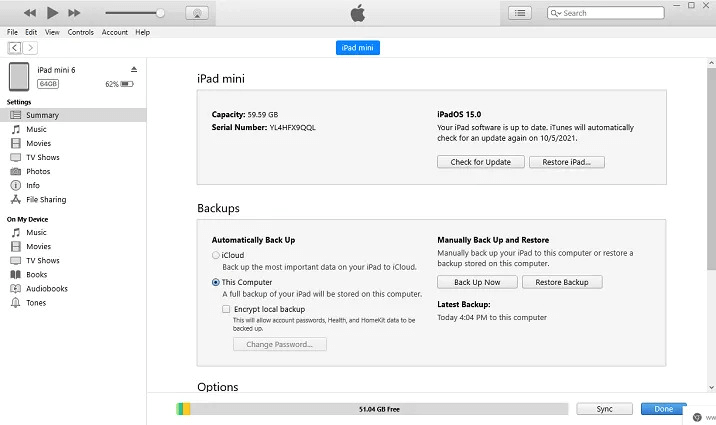Open AirPlay output icon

pyautogui.click(x=198, y=13)
